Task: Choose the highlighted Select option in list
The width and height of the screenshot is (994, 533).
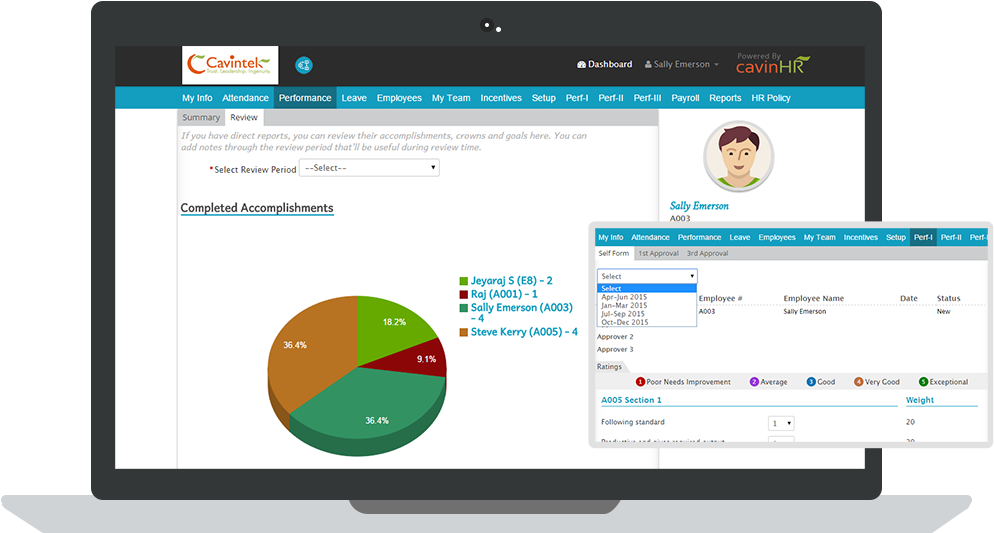Action: tap(647, 288)
